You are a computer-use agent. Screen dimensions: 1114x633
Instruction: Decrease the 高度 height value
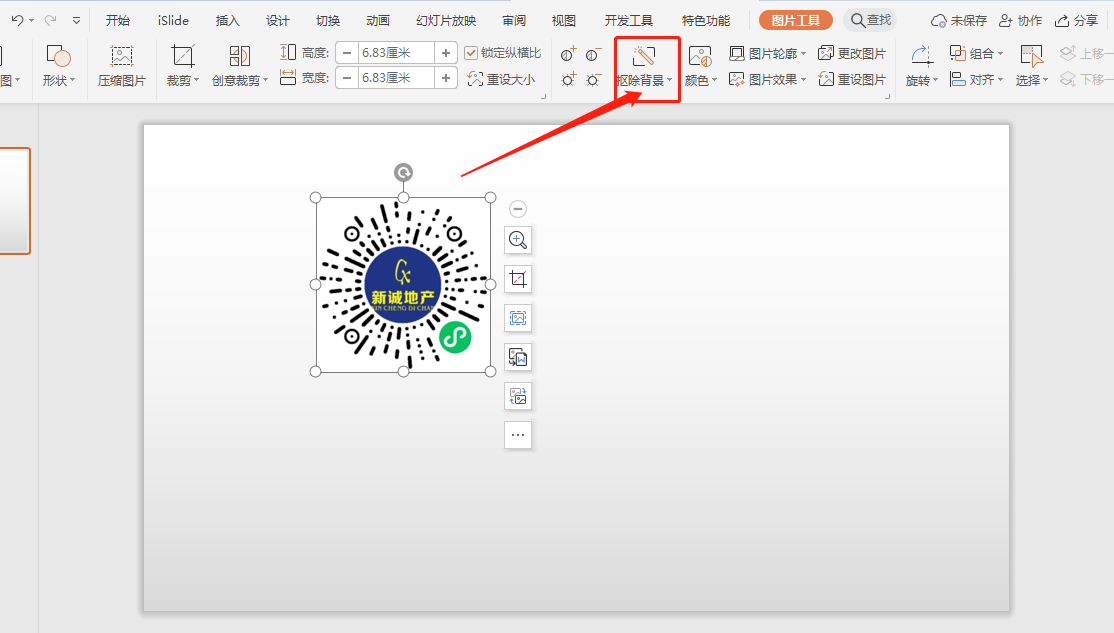click(x=347, y=53)
